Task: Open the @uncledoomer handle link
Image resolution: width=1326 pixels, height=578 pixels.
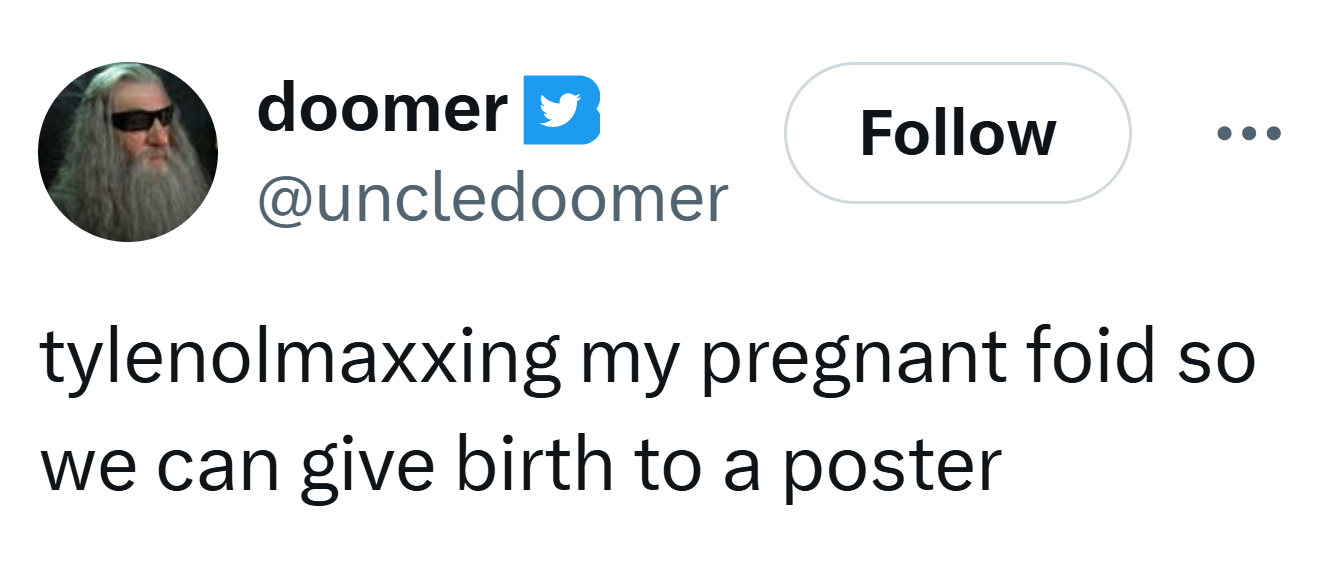Action: [x=492, y=198]
